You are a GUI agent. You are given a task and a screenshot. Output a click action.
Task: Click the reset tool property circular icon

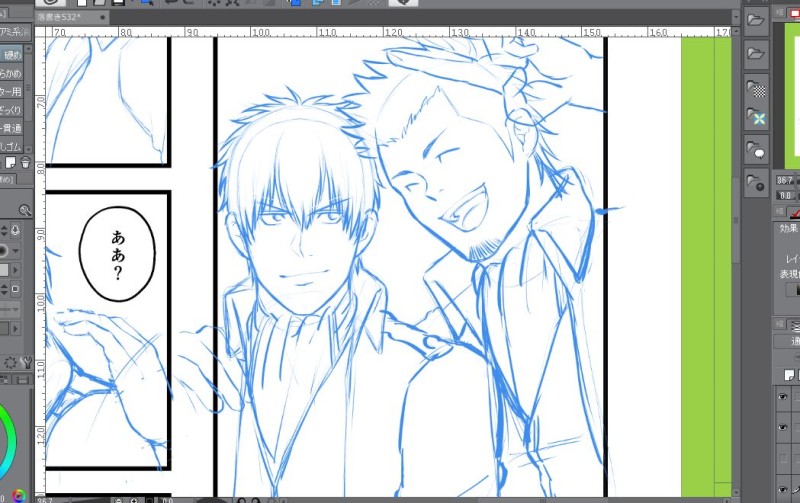pyautogui.click(x=10, y=363)
